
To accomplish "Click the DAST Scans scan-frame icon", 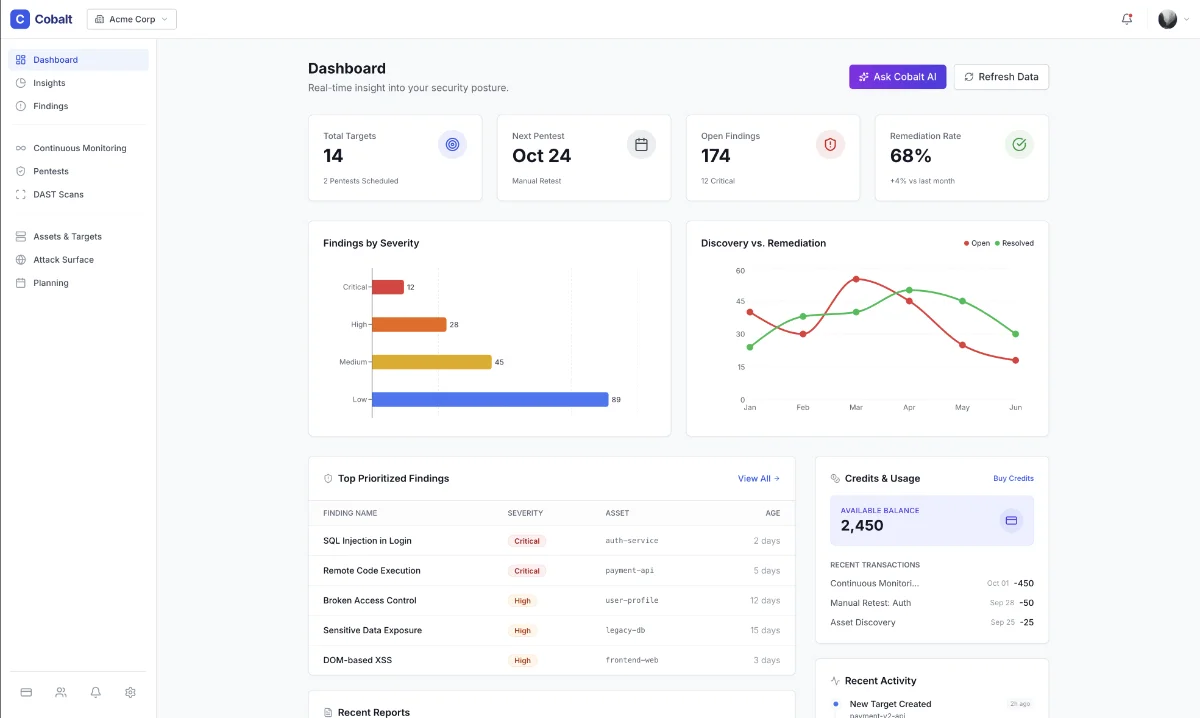I will pyautogui.click(x=21, y=194).
